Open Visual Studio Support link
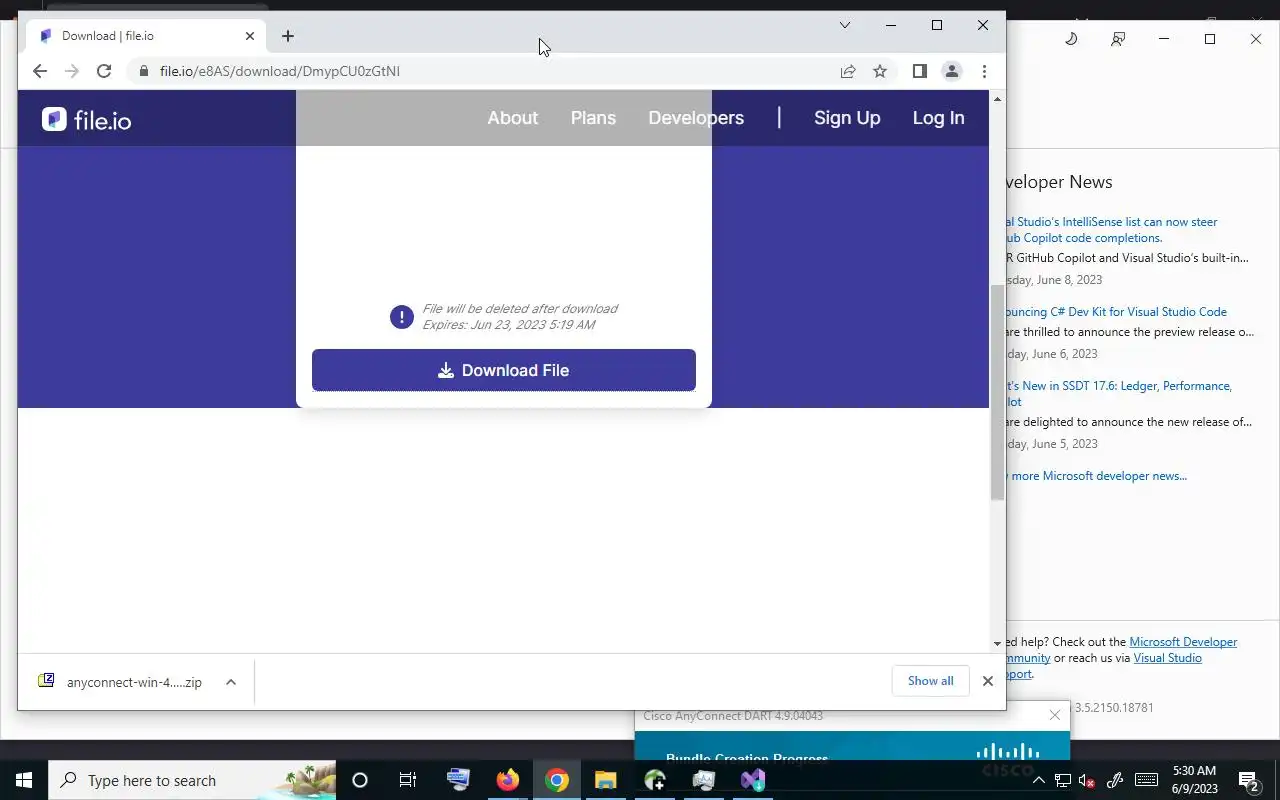Viewport: 1280px width, 800px height. 1168,658
